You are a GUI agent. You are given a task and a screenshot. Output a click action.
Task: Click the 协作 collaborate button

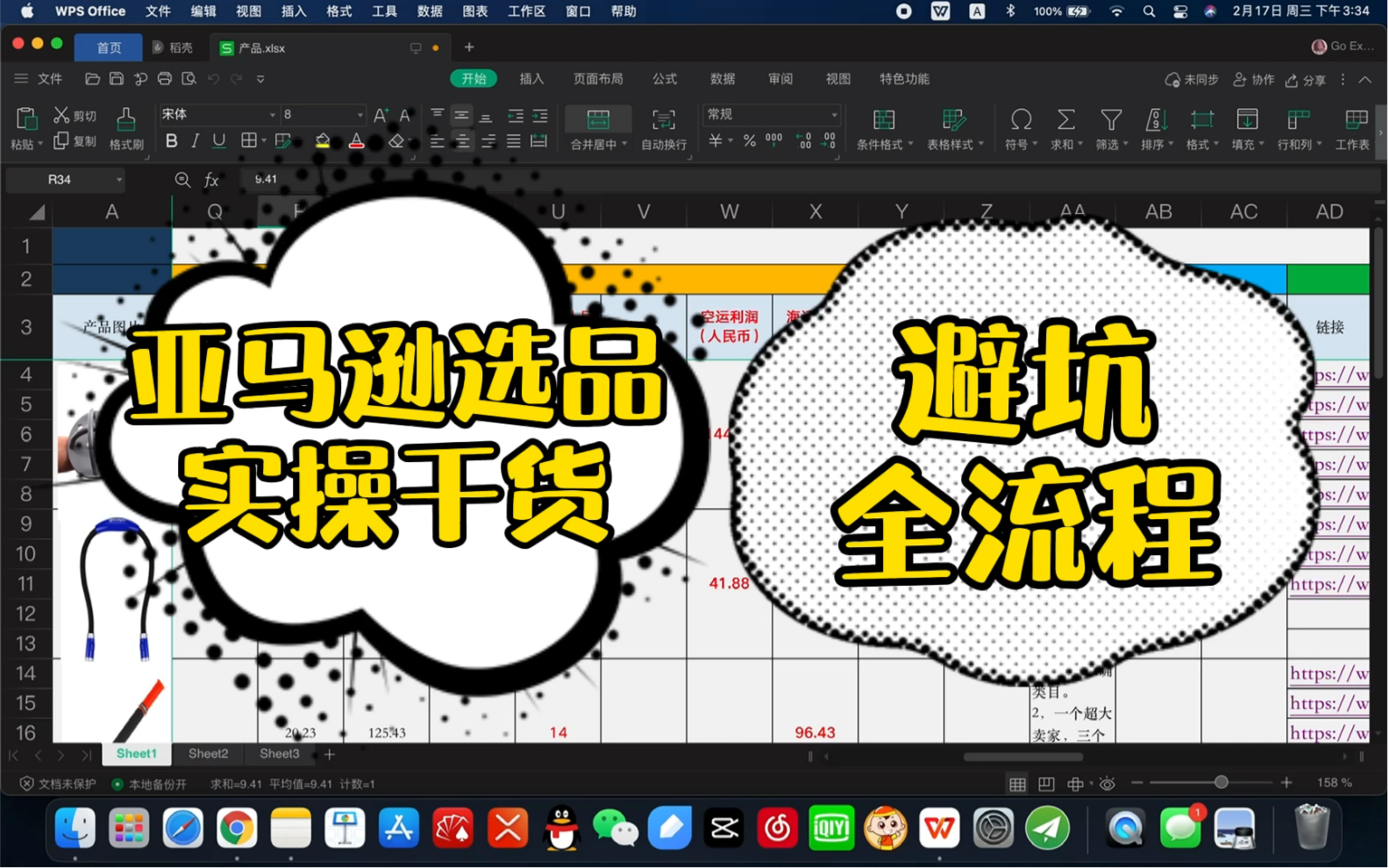click(1254, 80)
